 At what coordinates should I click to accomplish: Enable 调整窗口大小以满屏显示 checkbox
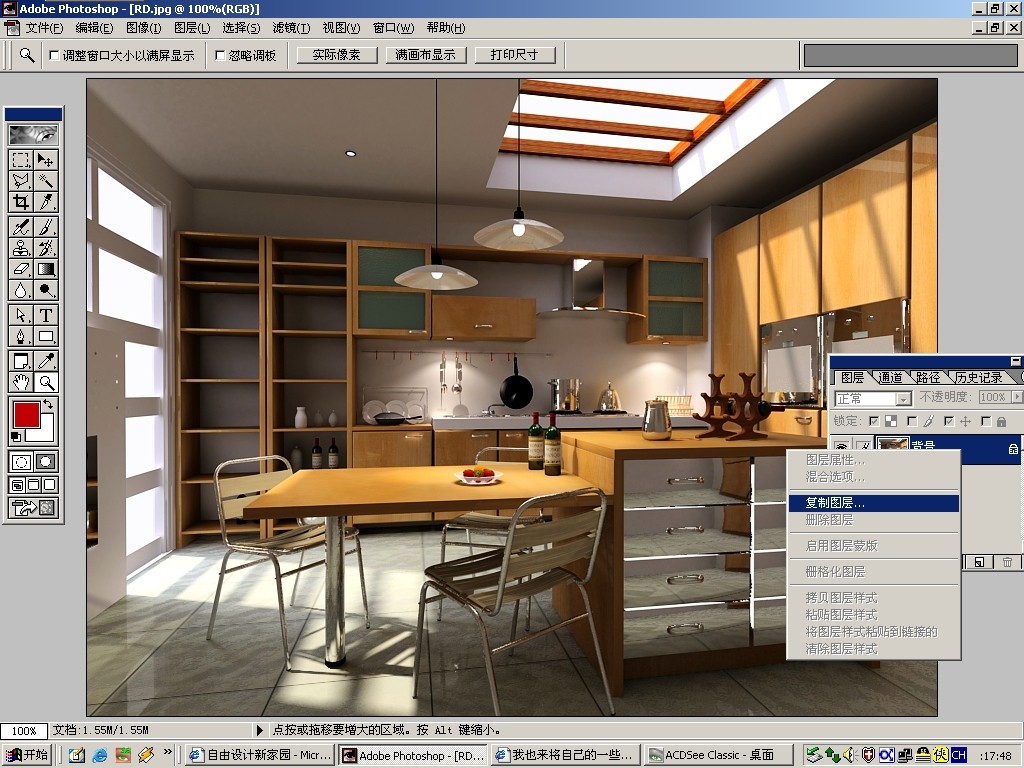tap(54, 56)
